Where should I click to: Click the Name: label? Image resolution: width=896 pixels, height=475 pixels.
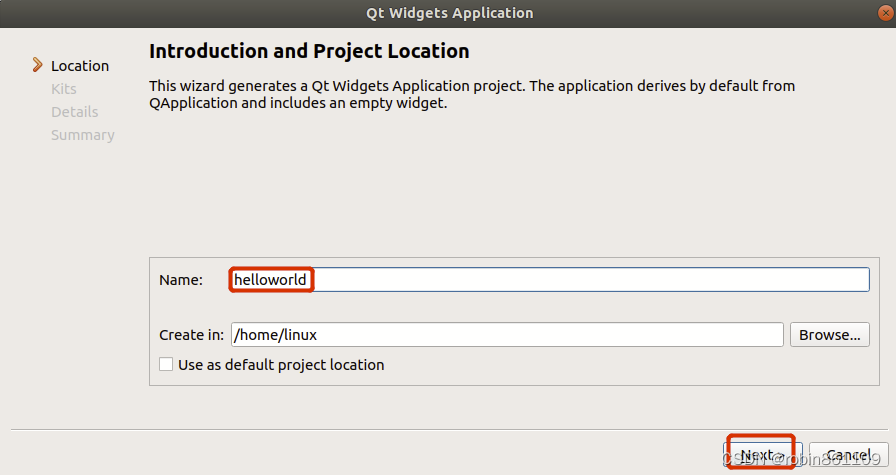(181, 280)
